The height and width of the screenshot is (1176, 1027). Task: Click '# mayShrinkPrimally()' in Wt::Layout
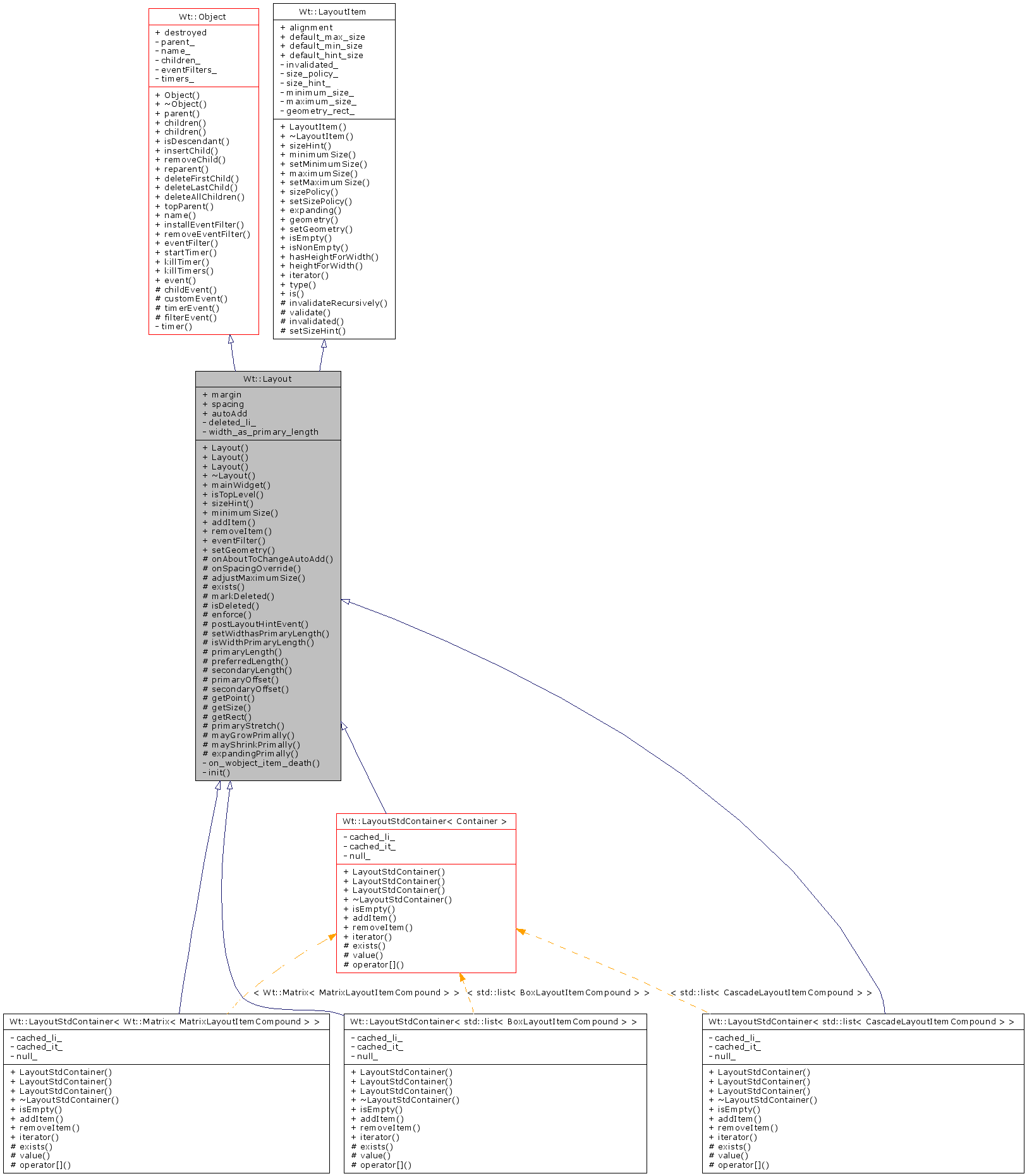click(x=252, y=745)
